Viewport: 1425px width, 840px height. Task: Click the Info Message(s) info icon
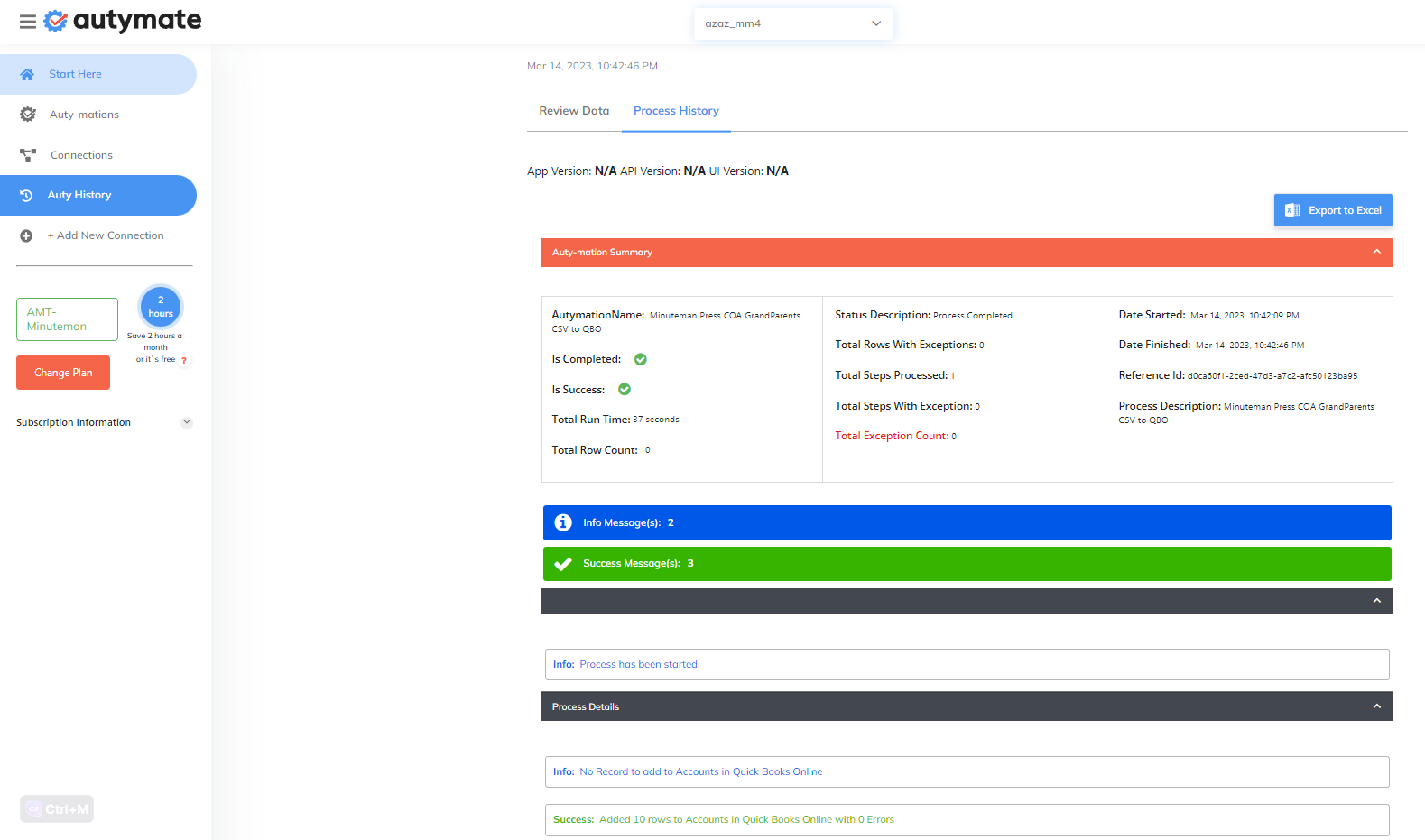[x=563, y=522]
